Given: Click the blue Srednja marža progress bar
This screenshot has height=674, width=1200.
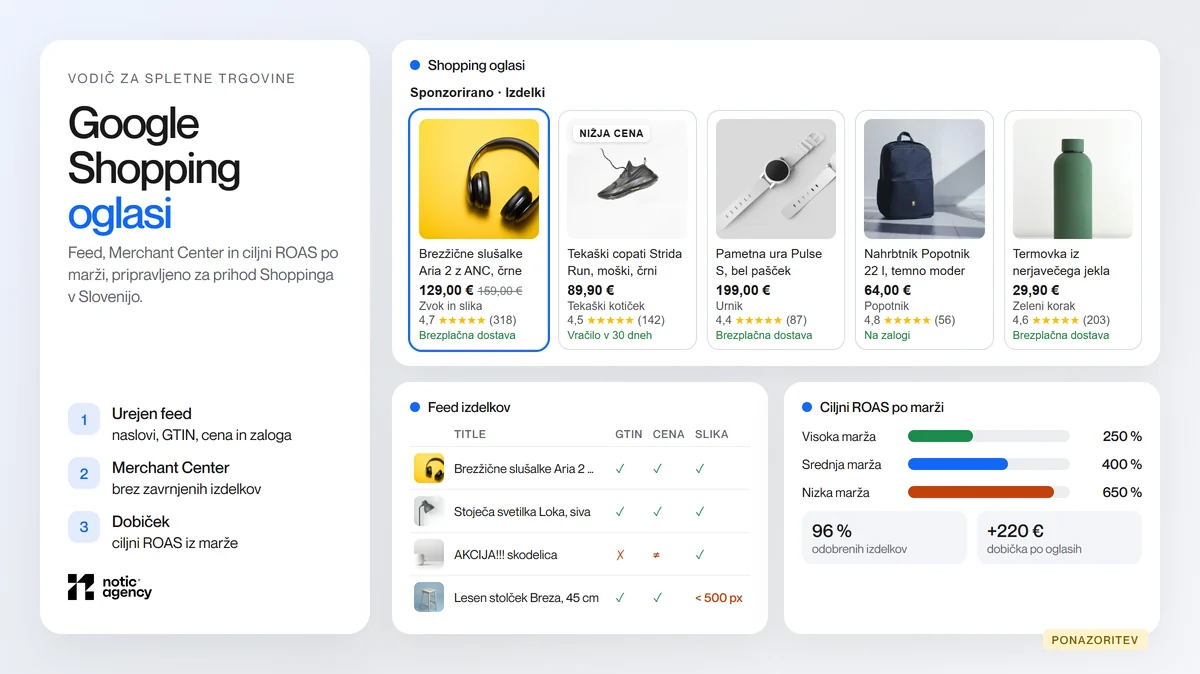Looking at the screenshot, I should click(958, 464).
